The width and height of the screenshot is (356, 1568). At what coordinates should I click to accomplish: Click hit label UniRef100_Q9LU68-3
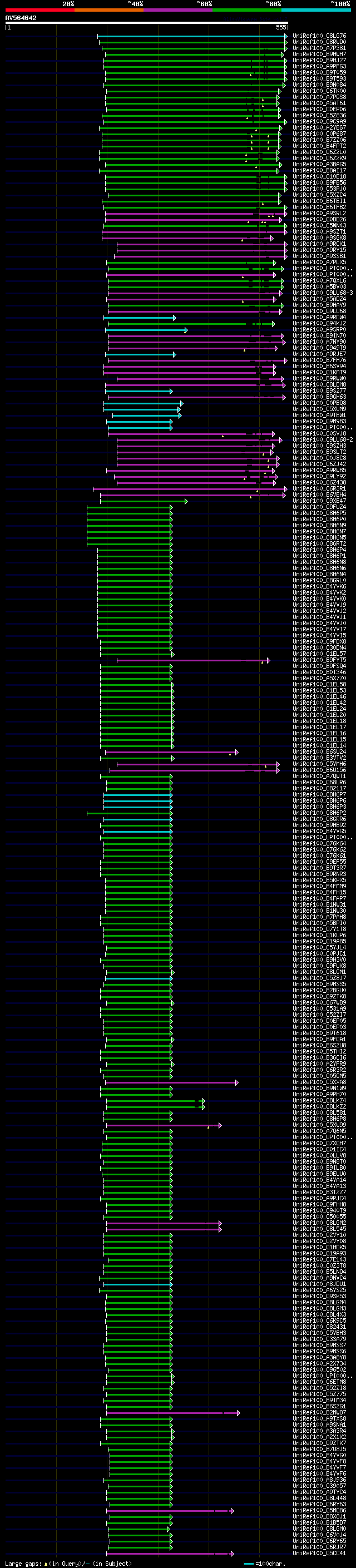tap(323, 293)
